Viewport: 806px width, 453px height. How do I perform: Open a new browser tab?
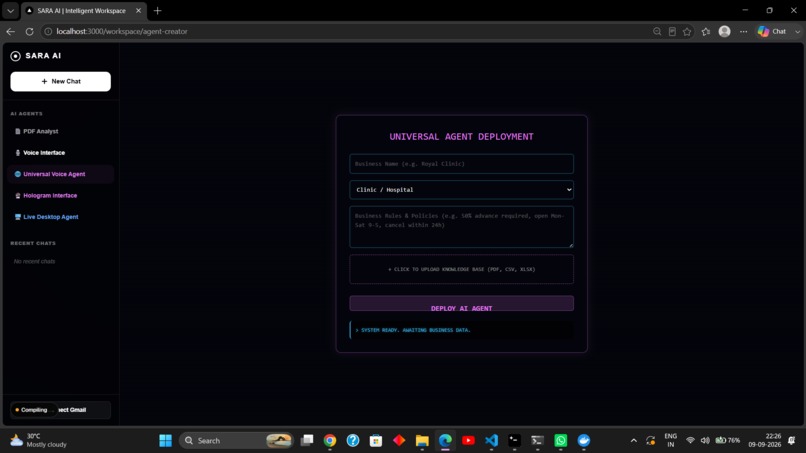[157, 10]
